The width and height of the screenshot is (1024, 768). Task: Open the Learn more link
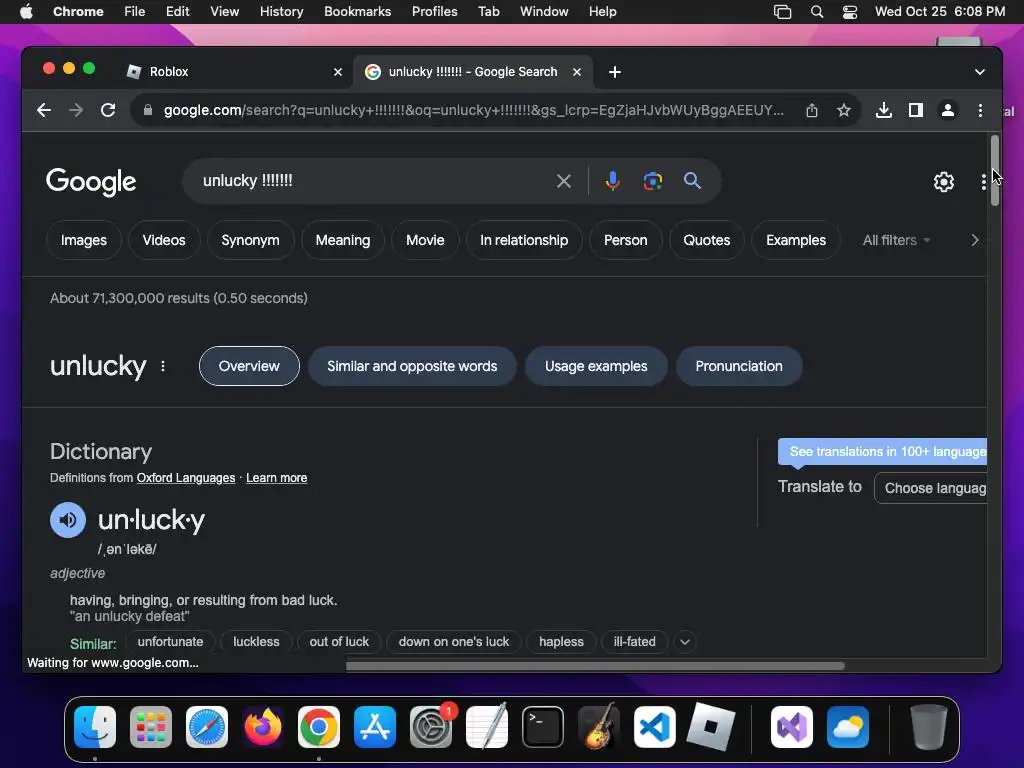(x=276, y=478)
